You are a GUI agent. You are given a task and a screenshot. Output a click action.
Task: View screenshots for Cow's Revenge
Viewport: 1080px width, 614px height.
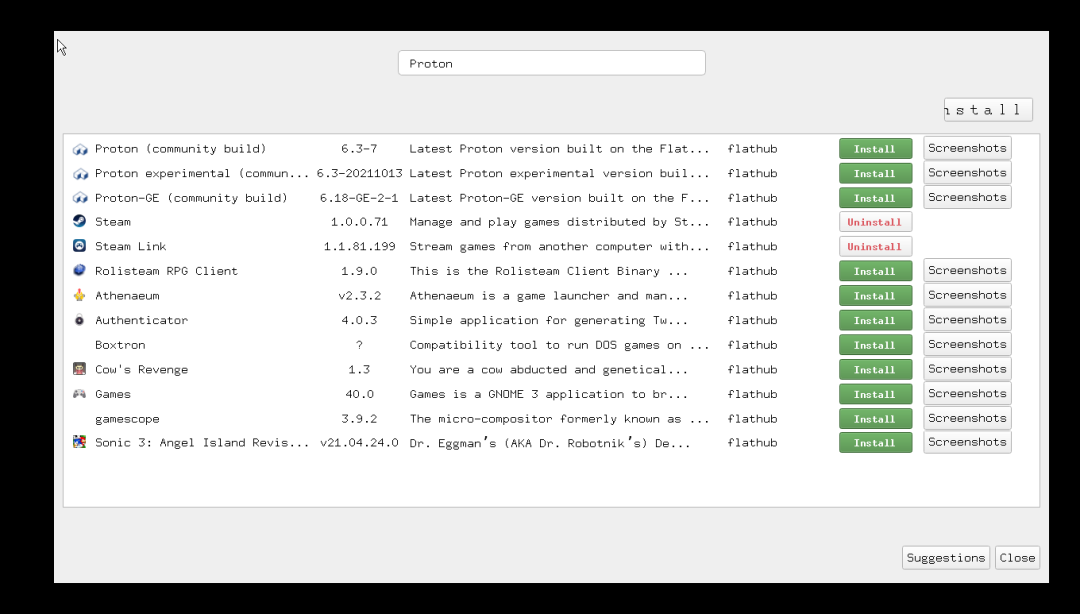(x=967, y=369)
